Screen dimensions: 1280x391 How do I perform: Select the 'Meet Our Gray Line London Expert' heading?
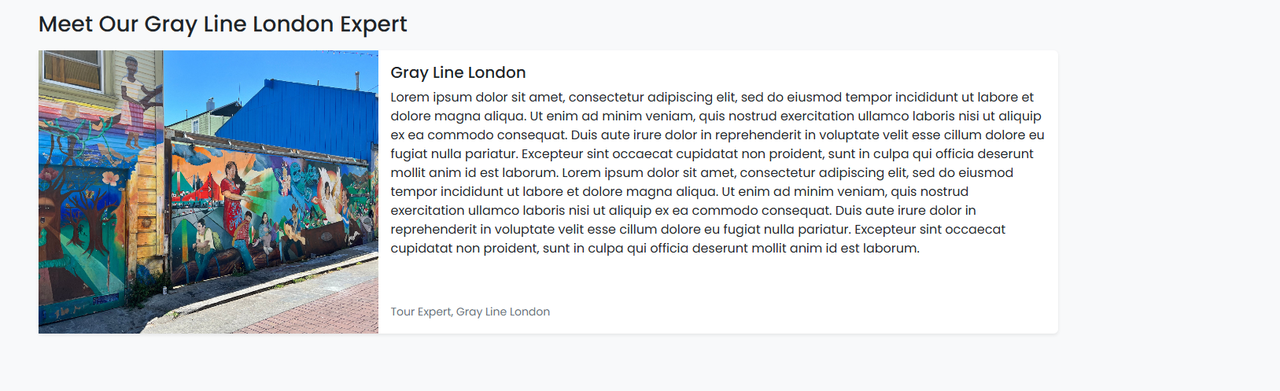(223, 24)
